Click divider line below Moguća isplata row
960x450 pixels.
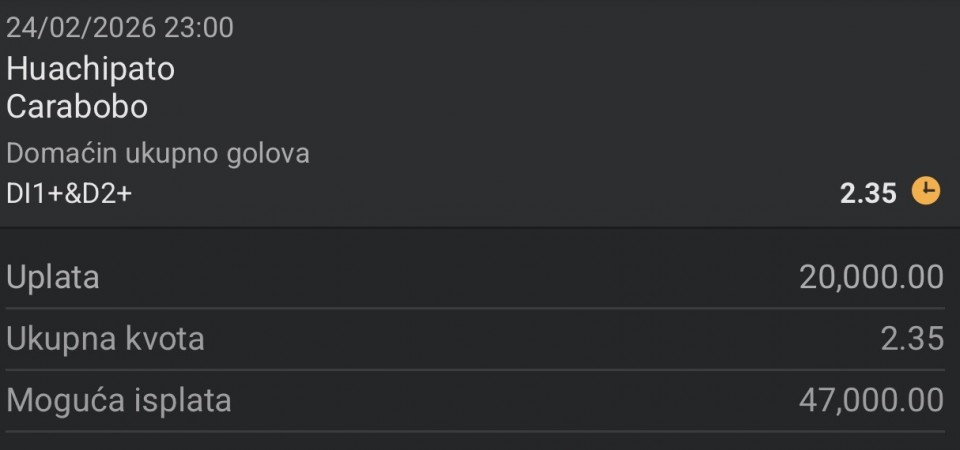pyautogui.click(x=480, y=432)
